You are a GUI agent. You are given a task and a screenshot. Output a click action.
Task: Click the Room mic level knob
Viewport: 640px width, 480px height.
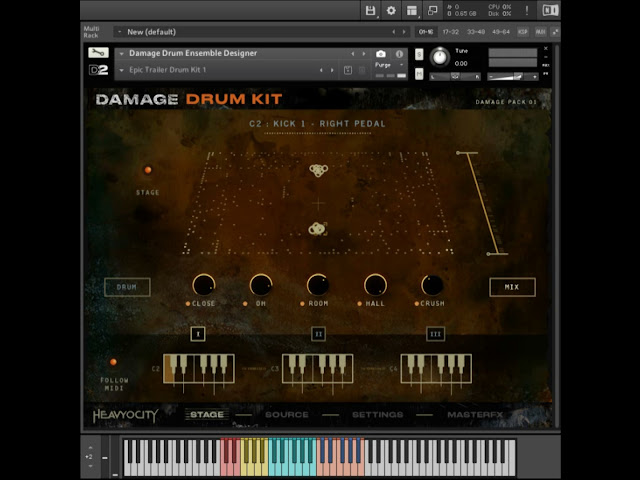(318, 284)
